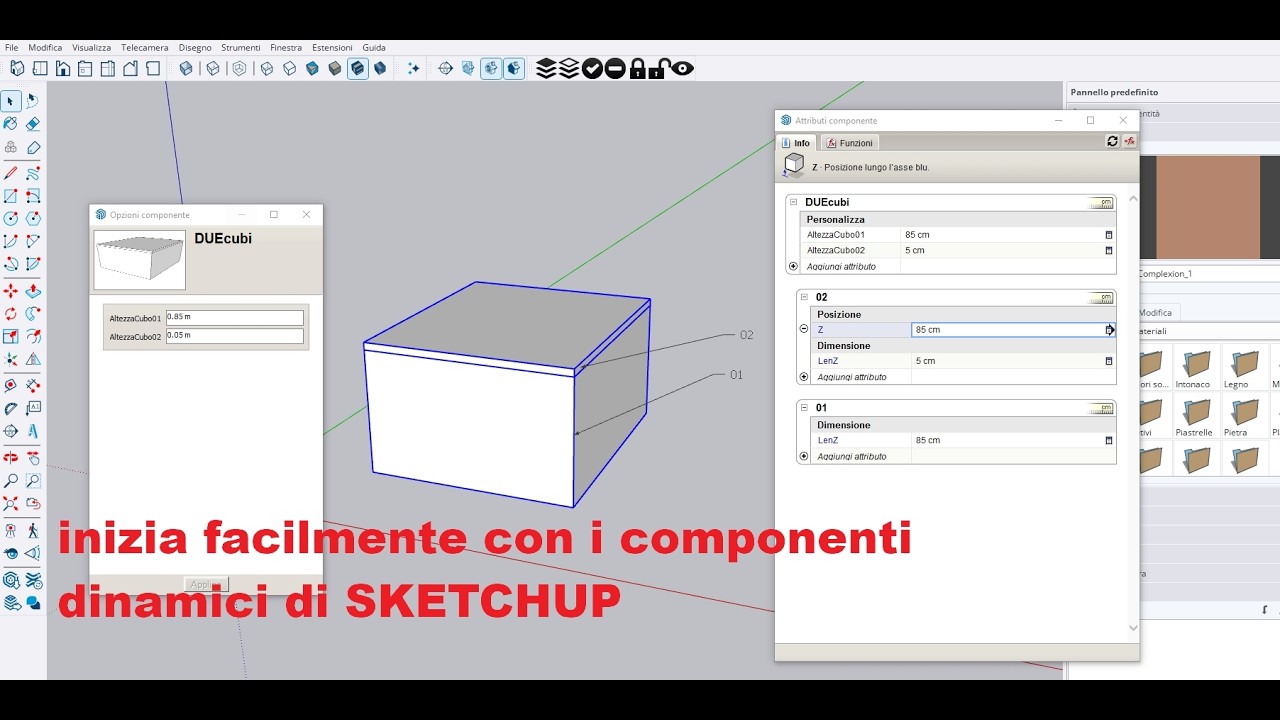Image resolution: width=1280 pixels, height=720 pixels.
Task: Open AltezzaCubo02 attribute details
Action: pos(1108,251)
